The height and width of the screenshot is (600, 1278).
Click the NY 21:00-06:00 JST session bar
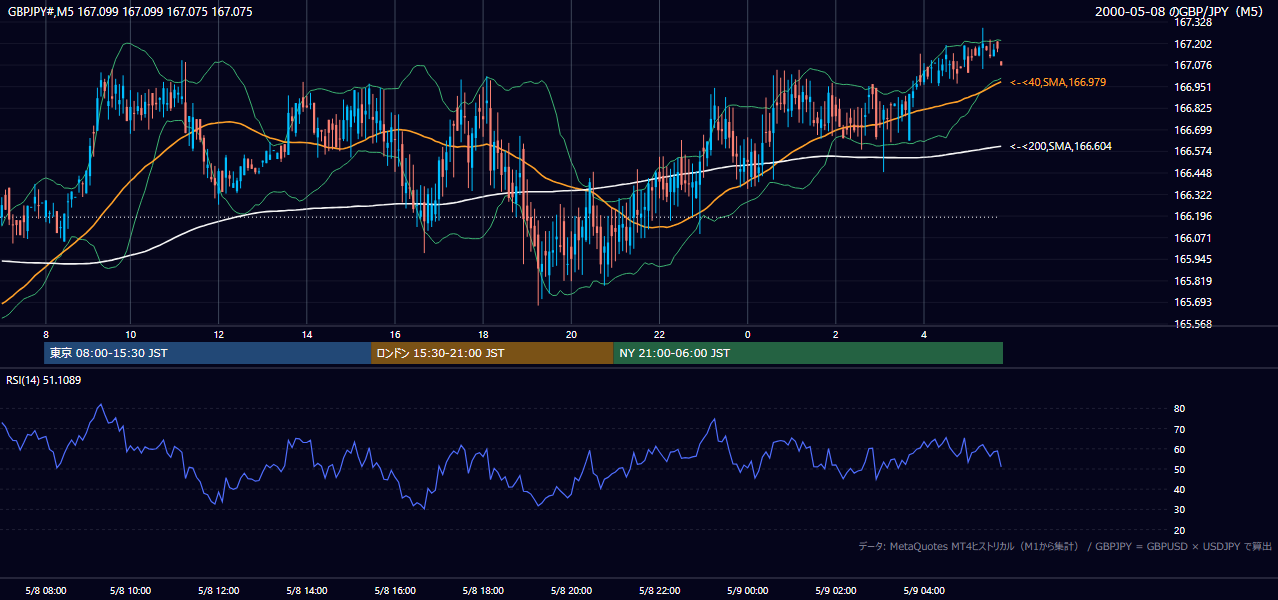pyautogui.click(x=808, y=353)
